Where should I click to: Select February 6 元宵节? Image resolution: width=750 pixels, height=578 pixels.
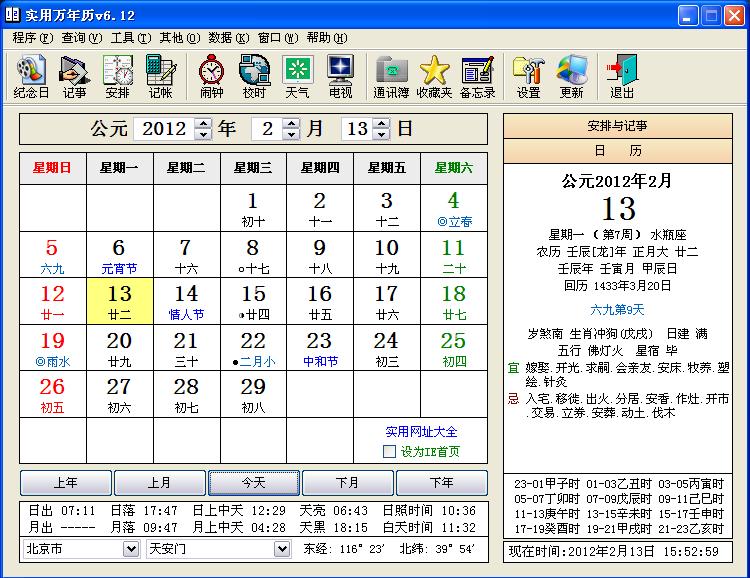point(120,255)
